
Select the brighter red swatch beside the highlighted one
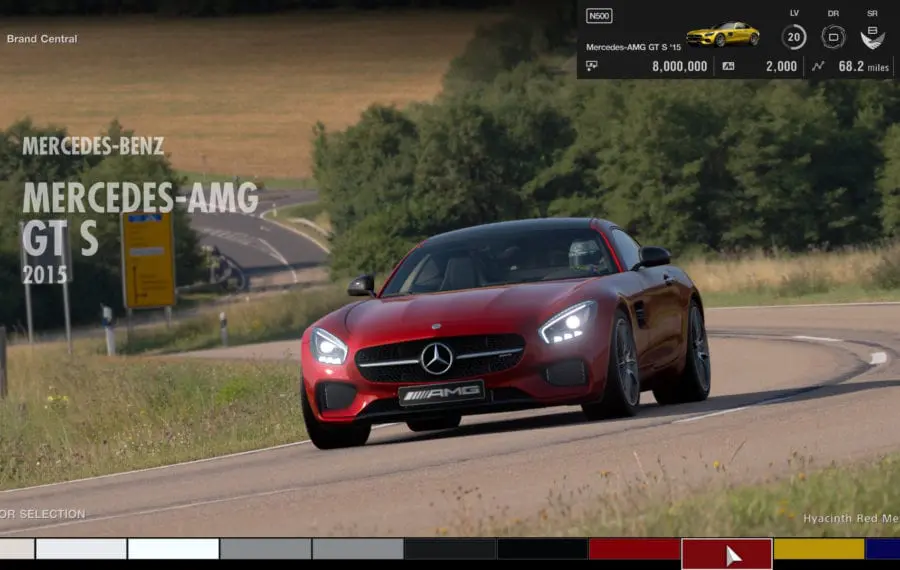[x=634, y=549]
